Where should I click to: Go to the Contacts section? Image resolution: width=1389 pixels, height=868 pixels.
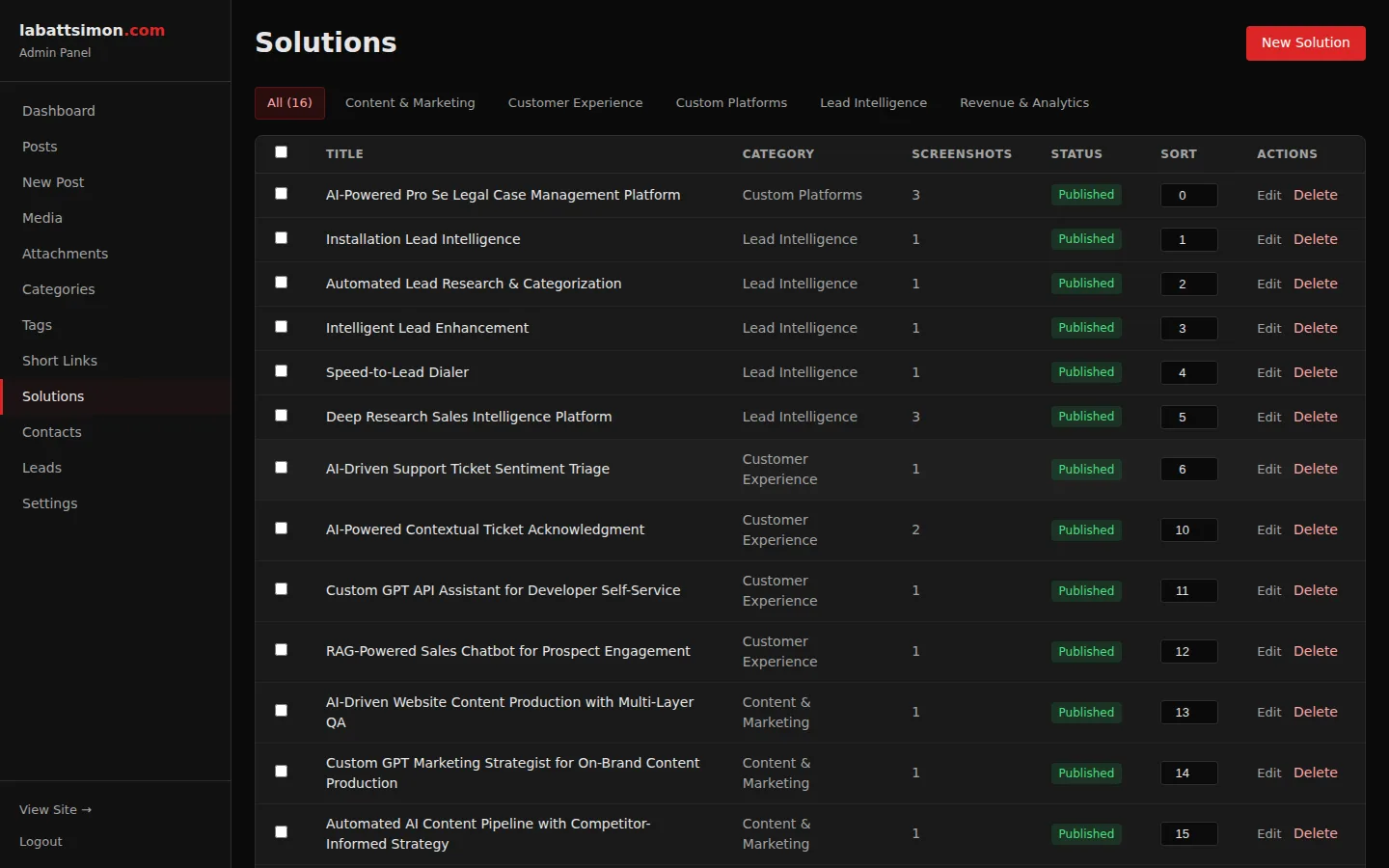pos(52,431)
